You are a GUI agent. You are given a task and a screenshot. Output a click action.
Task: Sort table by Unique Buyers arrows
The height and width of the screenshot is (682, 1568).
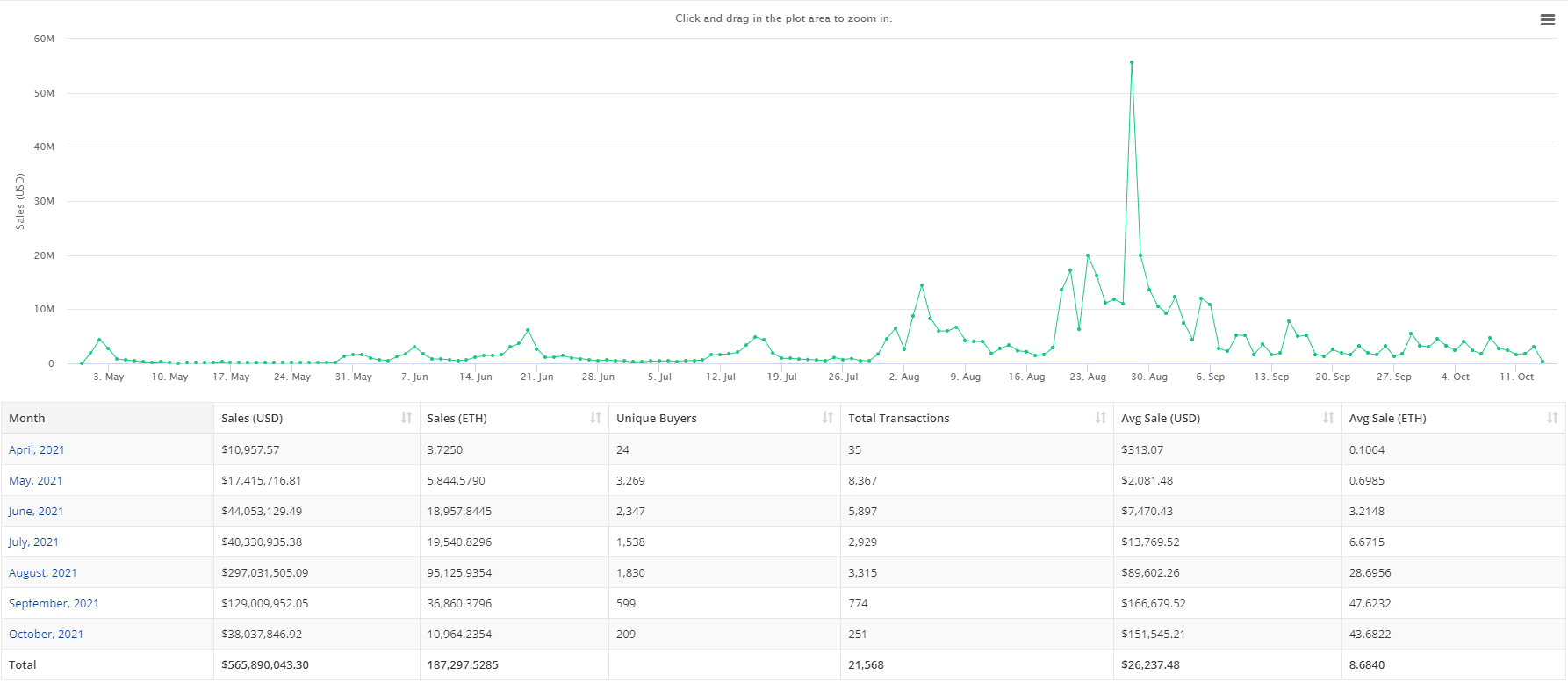[828, 418]
